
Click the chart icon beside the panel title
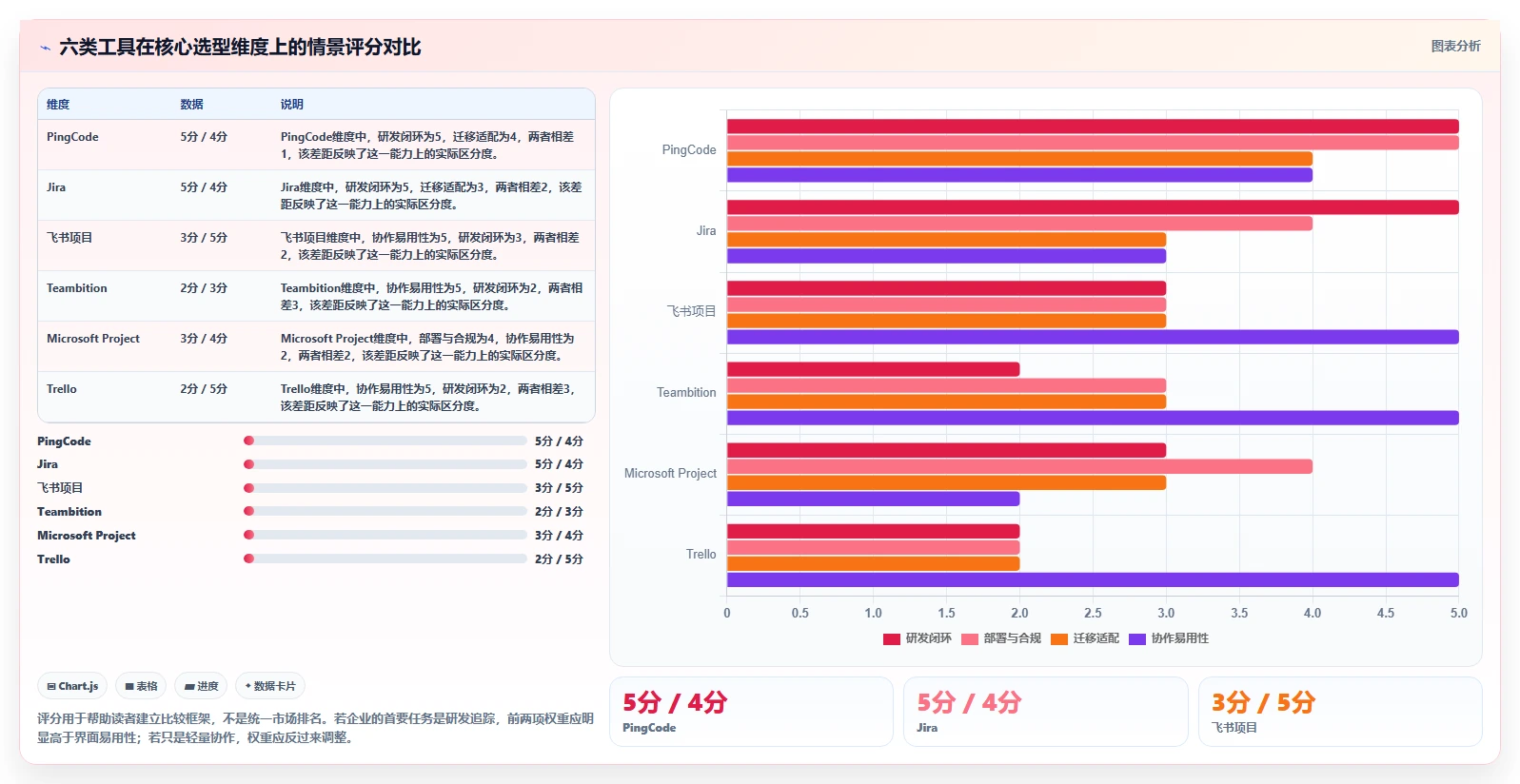click(45, 48)
